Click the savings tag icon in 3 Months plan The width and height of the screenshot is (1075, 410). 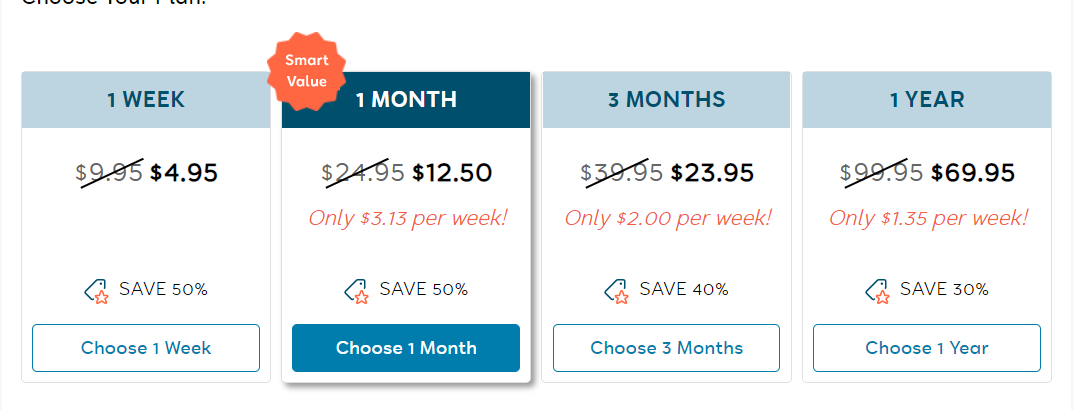(617, 291)
